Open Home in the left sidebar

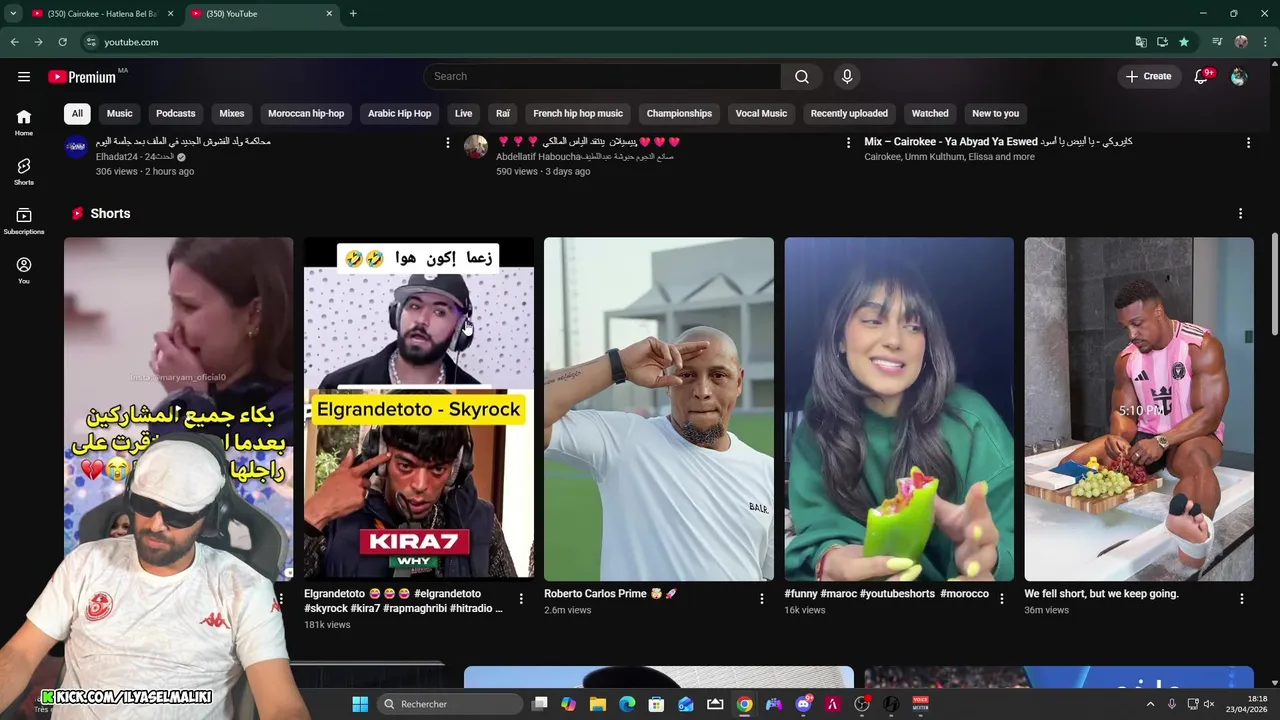[x=24, y=122]
